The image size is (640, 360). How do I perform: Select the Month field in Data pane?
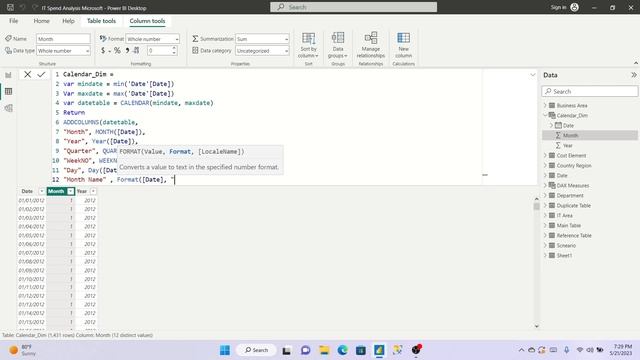click(590, 136)
